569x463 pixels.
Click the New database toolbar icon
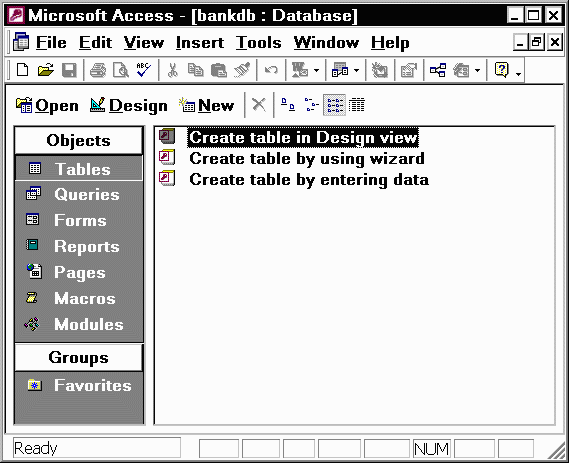coord(22,69)
